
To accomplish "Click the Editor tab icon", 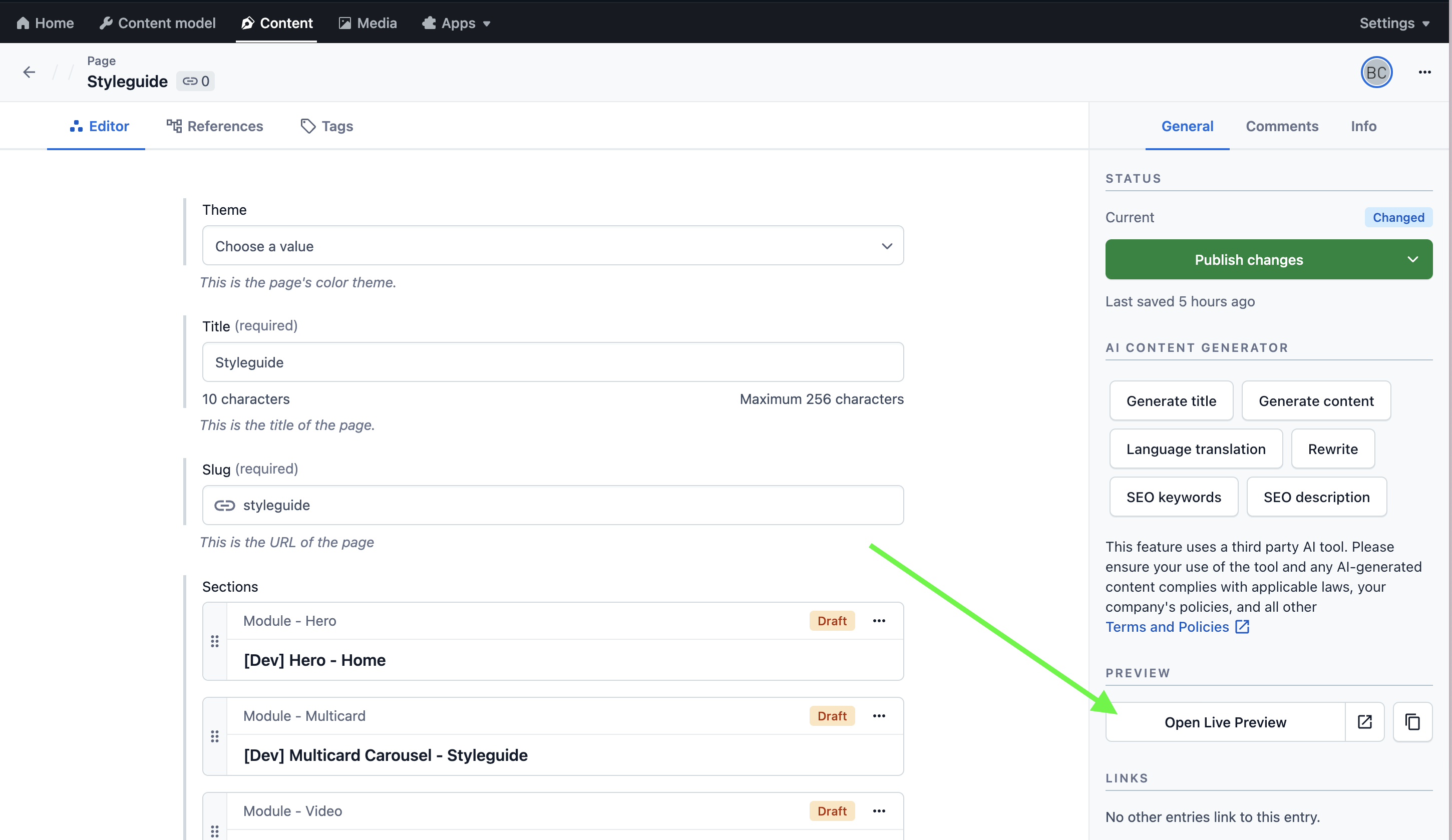I will tap(76, 125).
